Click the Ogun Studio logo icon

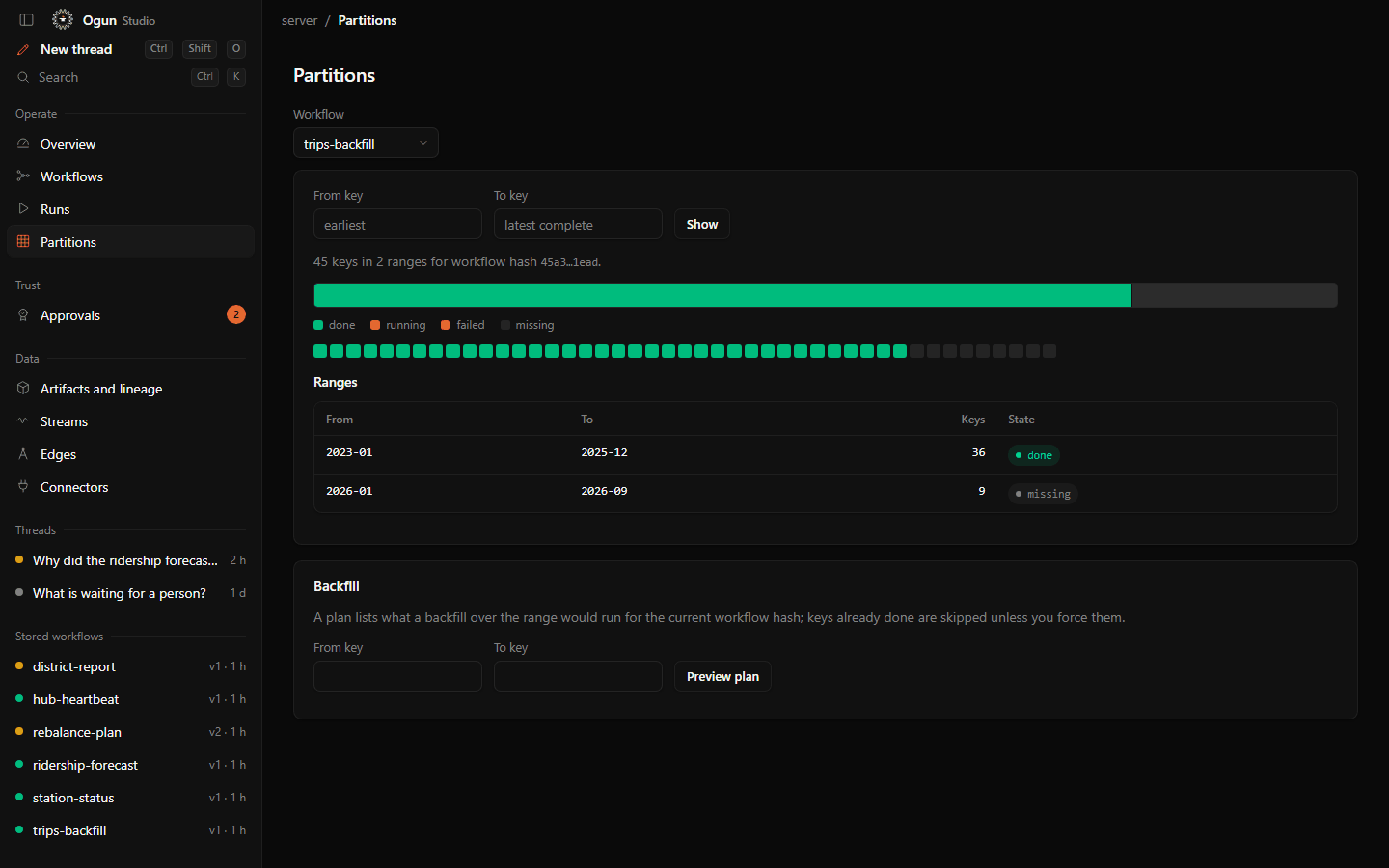[x=63, y=19]
